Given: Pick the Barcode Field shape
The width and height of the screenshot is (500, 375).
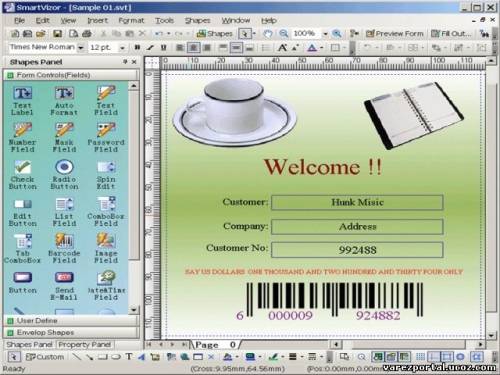Looking at the screenshot, I should [64, 248].
